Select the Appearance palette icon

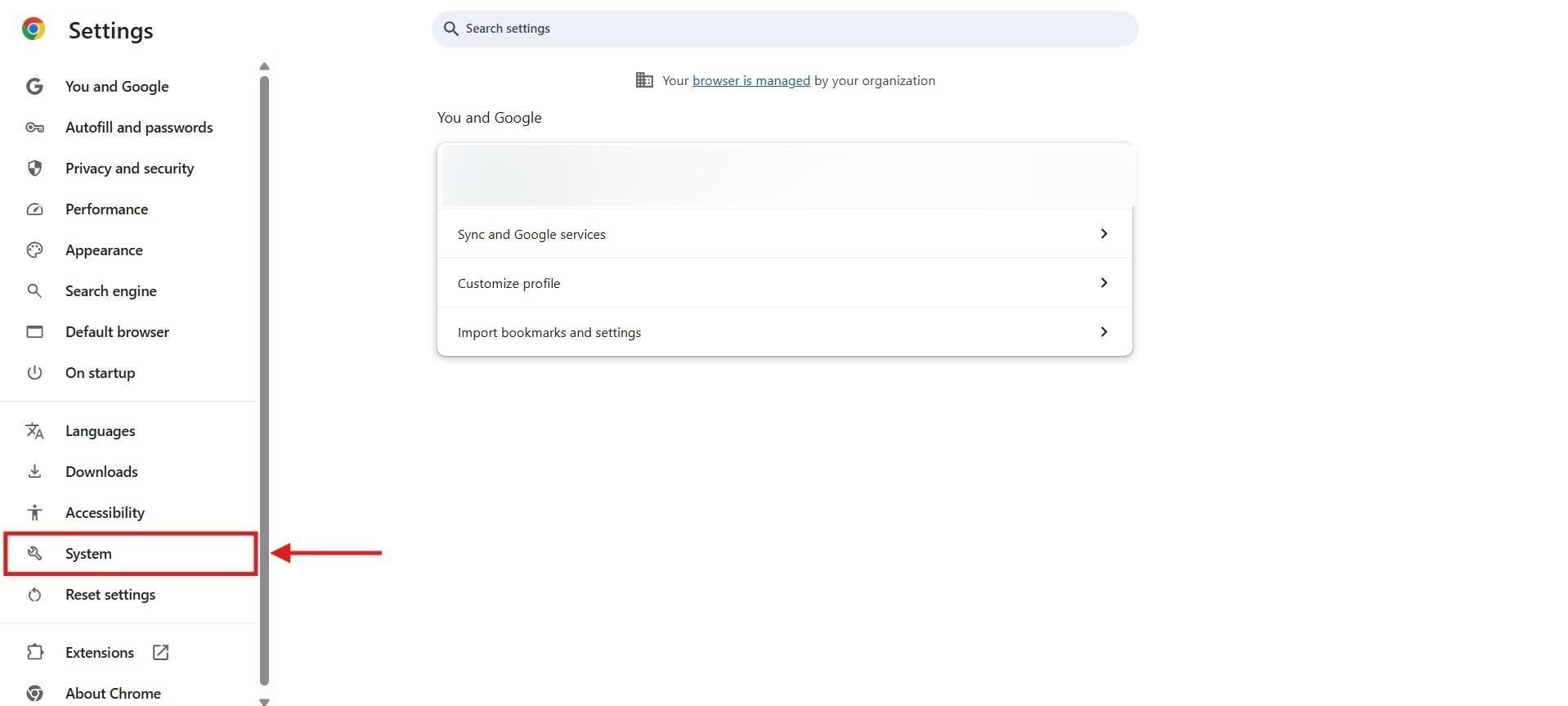point(34,250)
